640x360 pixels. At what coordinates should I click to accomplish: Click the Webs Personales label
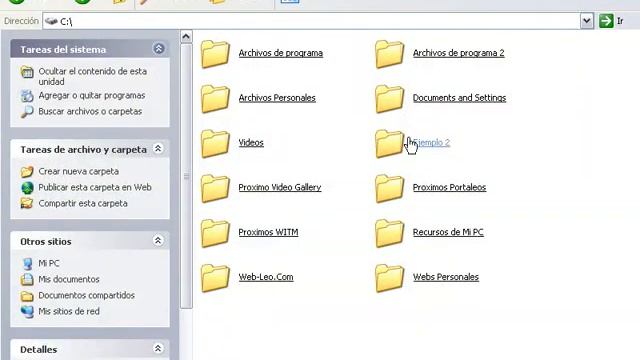click(446, 277)
